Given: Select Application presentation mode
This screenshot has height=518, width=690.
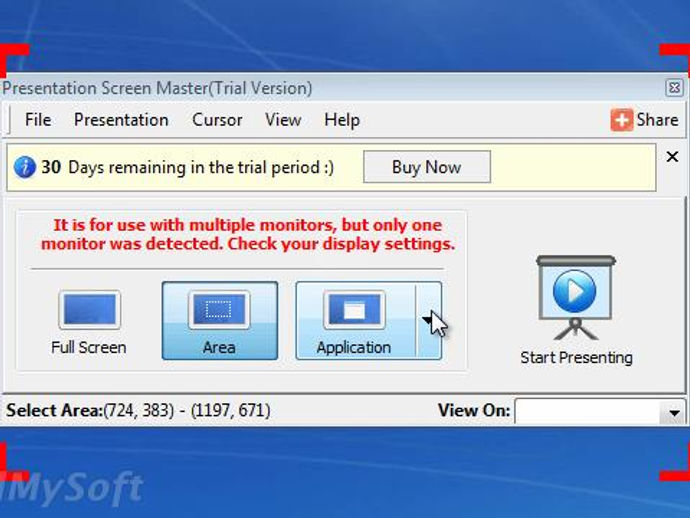Looking at the screenshot, I should (356, 321).
